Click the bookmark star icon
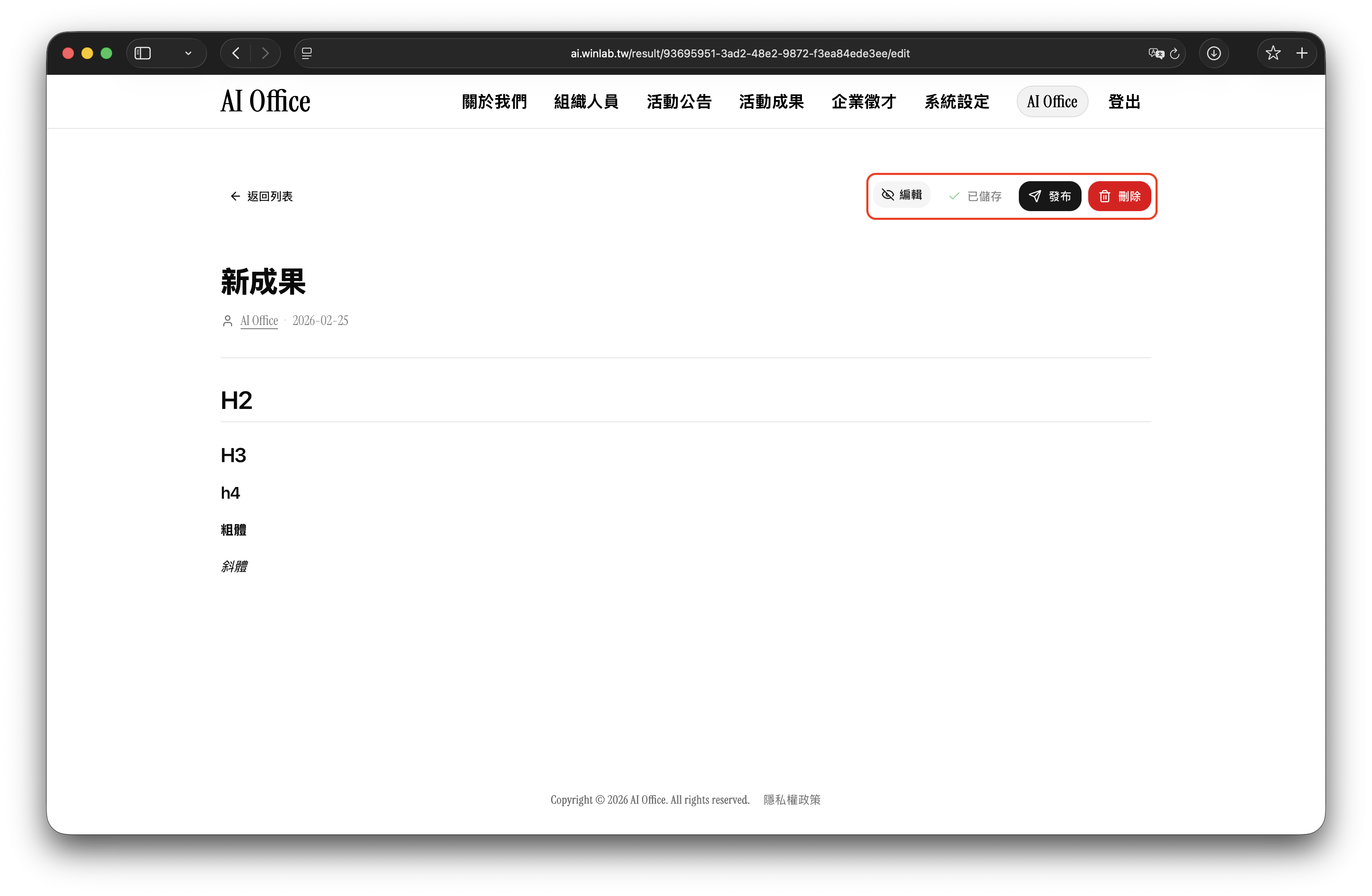The width and height of the screenshot is (1372, 896). (x=1273, y=54)
